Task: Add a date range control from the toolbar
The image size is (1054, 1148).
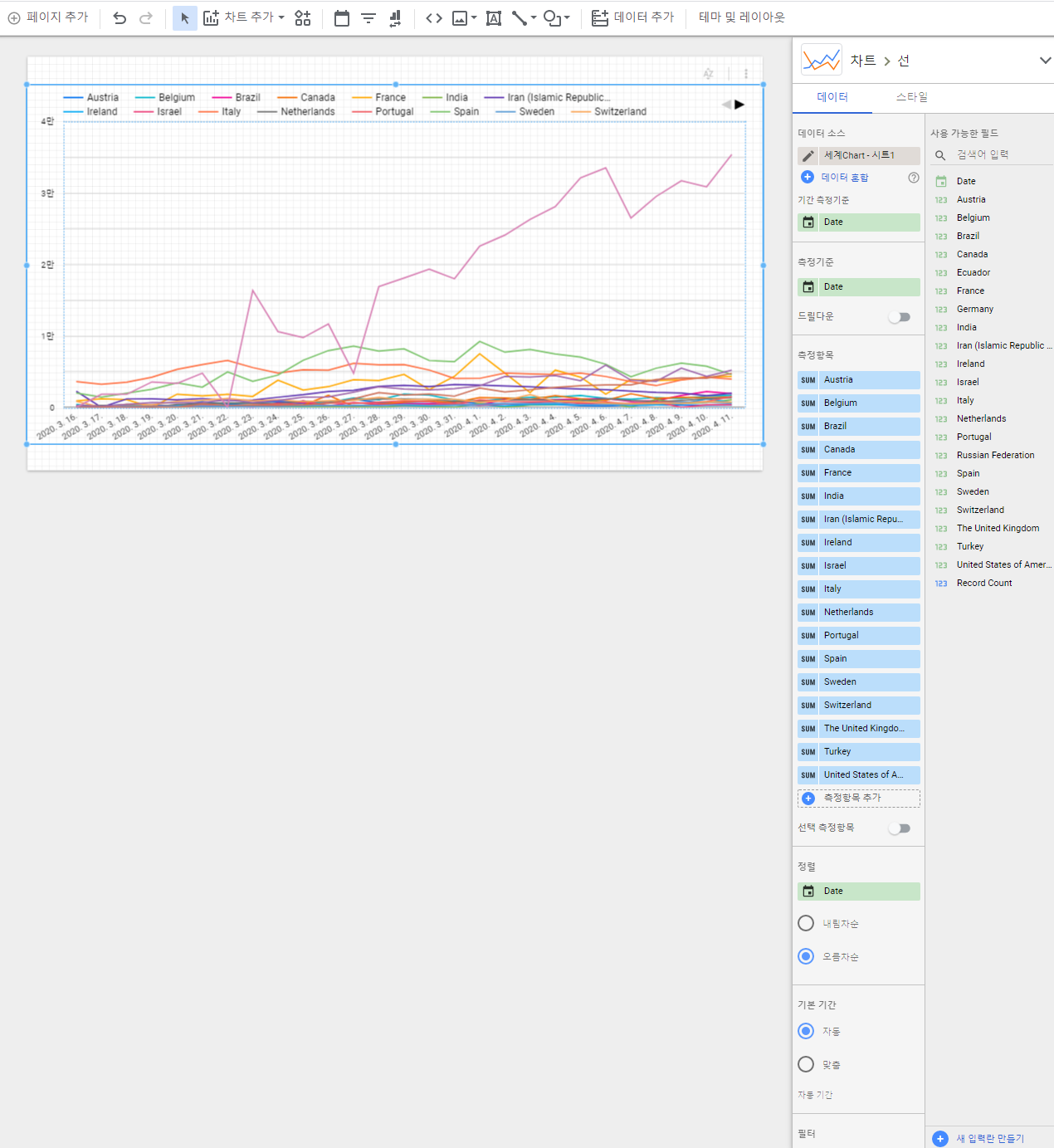Action: tap(341, 17)
